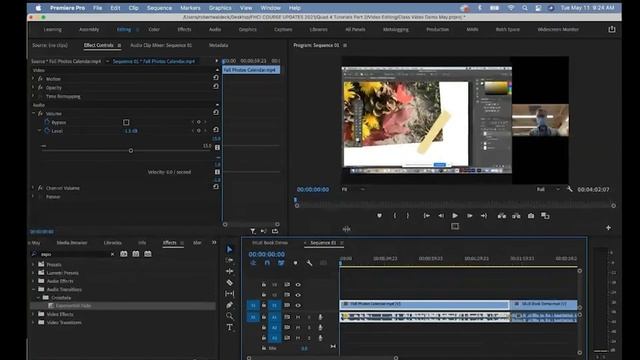Step forward one frame

pyautogui.click(x=469, y=216)
